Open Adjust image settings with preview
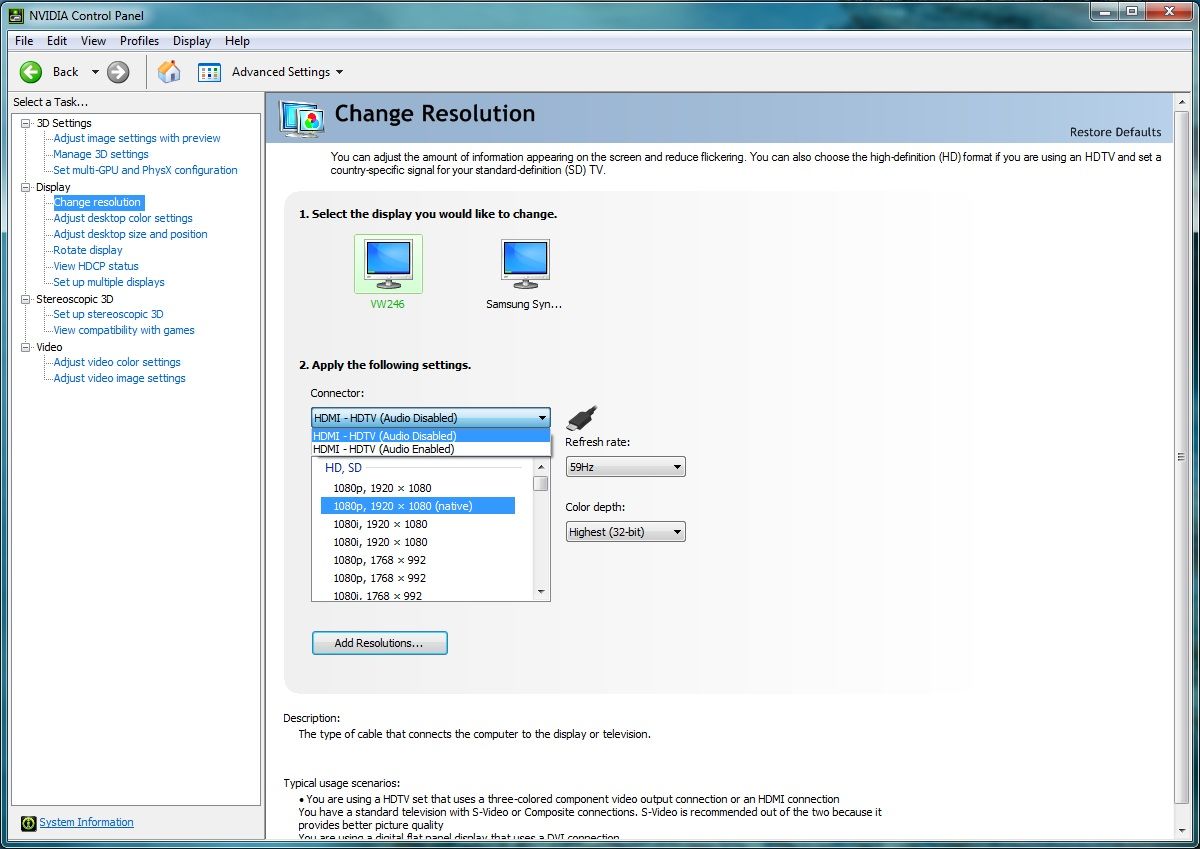The height and width of the screenshot is (849, 1200). [x=137, y=138]
